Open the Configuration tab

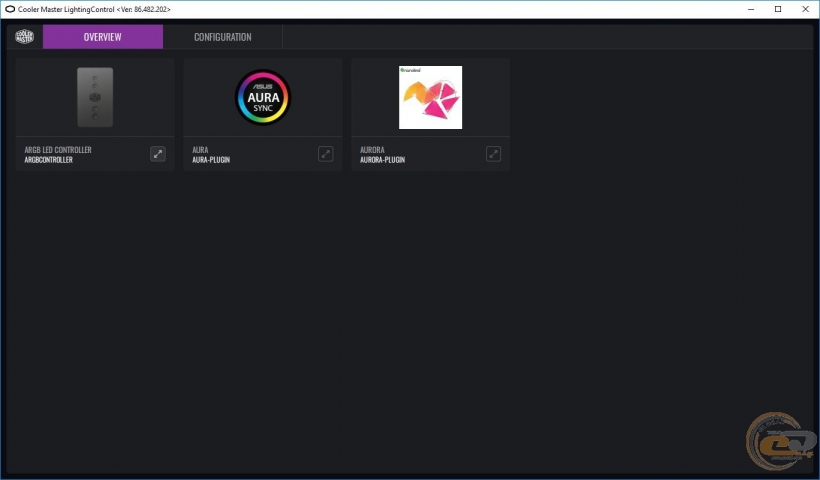coord(222,37)
